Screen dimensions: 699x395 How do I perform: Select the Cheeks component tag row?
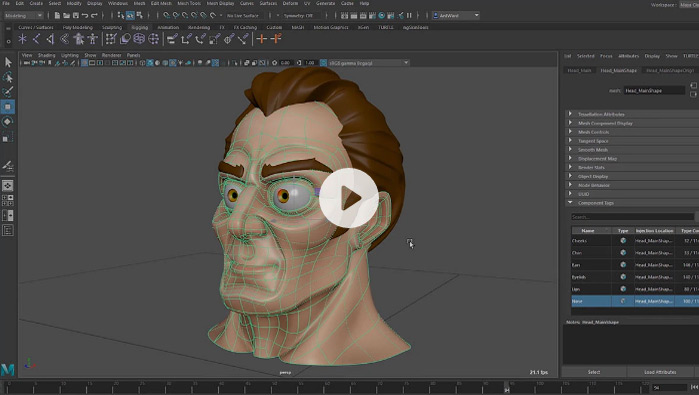click(635, 241)
